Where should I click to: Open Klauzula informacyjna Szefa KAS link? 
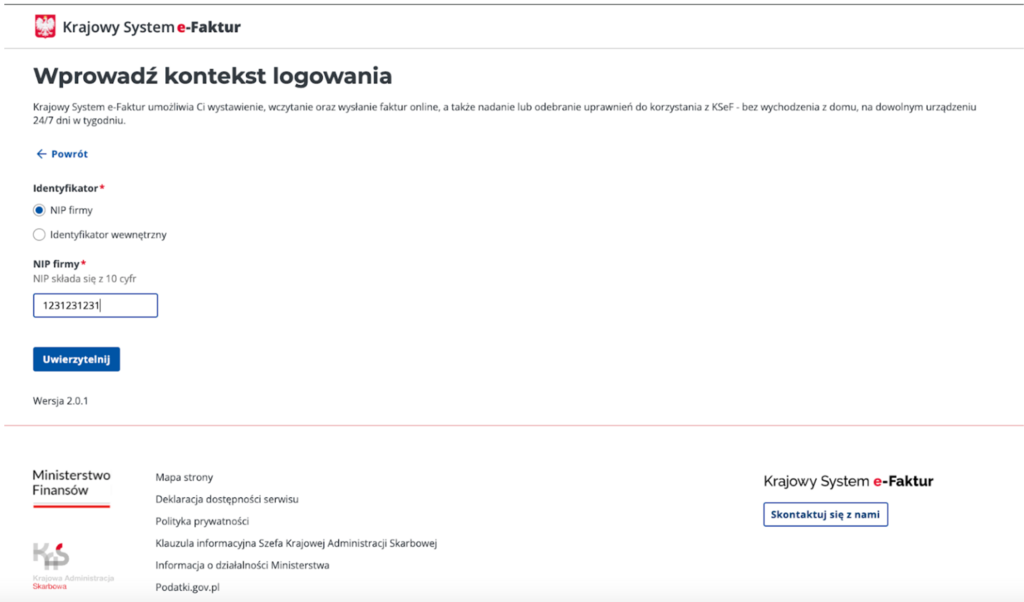pyautogui.click(x=296, y=543)
